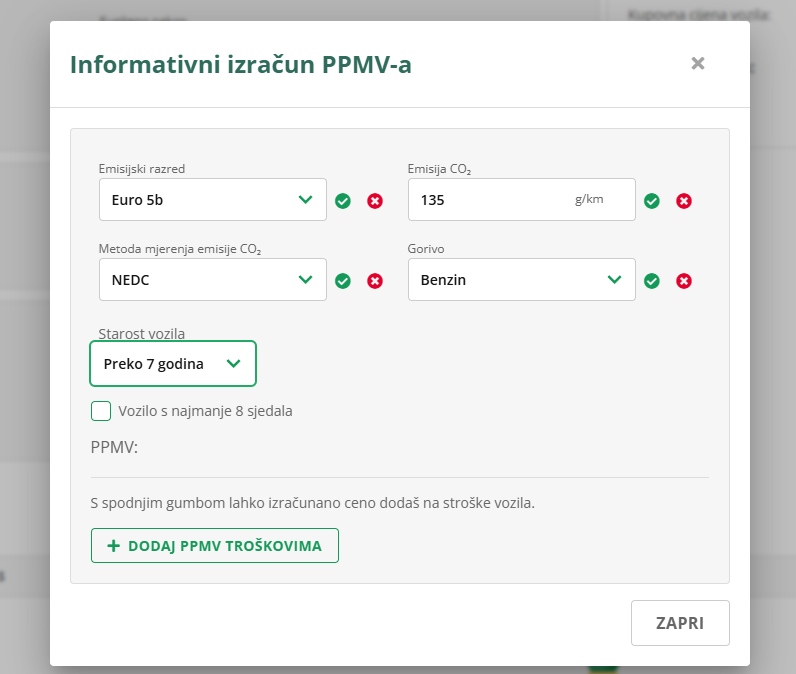This screenshot has width=796, height=674.
Task: Click red X next to Emisijski razred
Action: [x=375, y=201]
